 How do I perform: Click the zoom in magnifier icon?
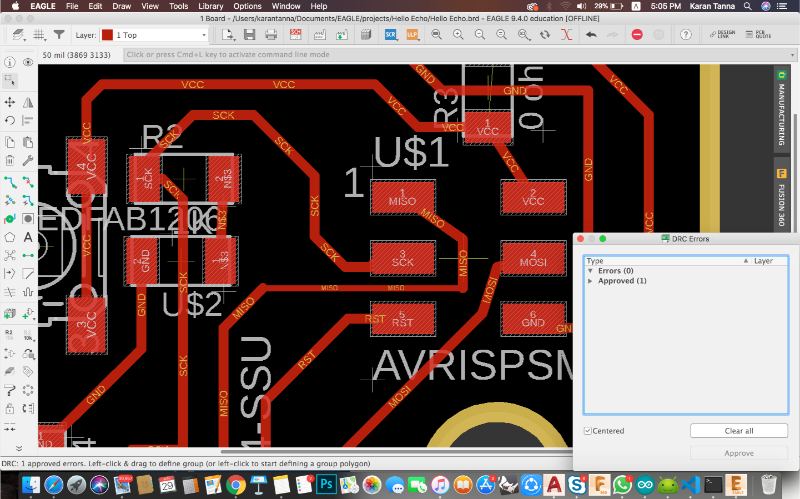pyautogui.click(x=458, y=35)
